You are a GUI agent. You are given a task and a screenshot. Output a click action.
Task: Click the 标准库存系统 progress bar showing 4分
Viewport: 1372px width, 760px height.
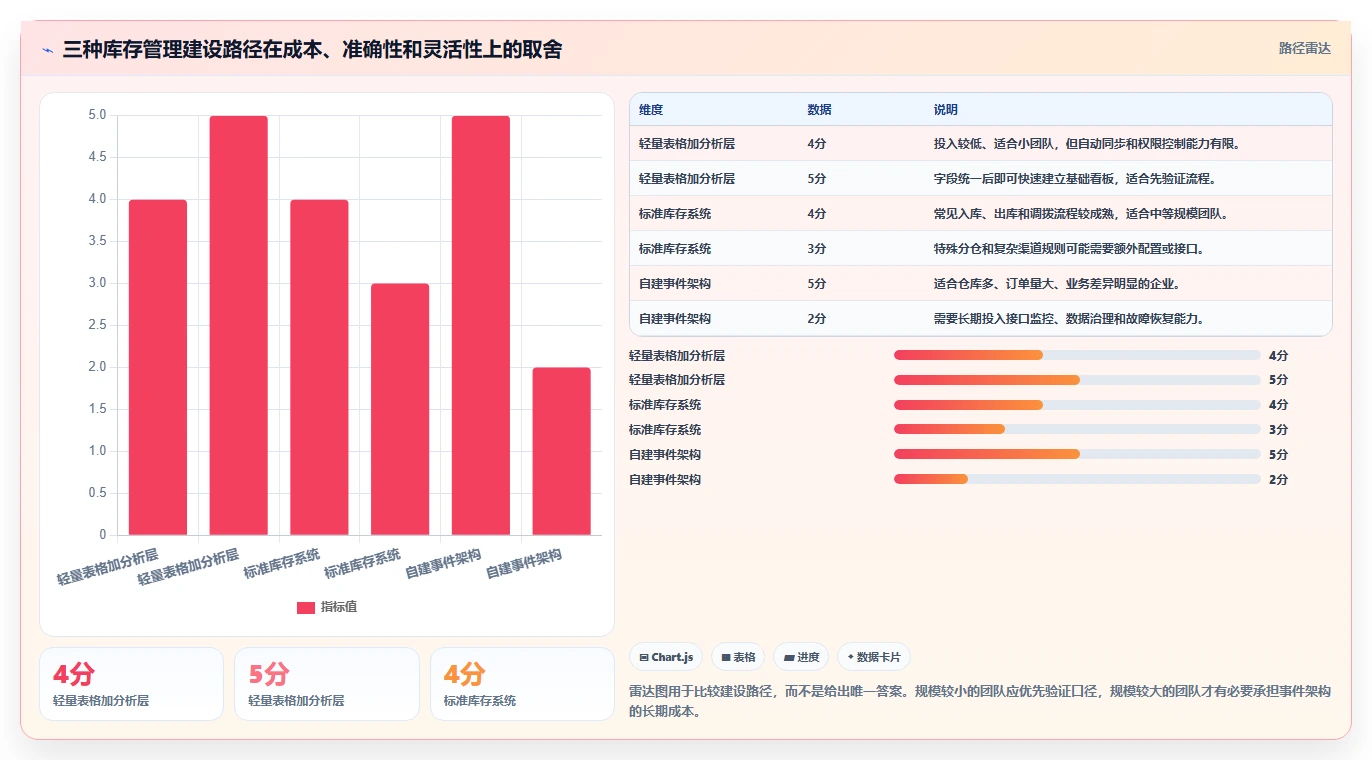click(x=1077, y=405)
